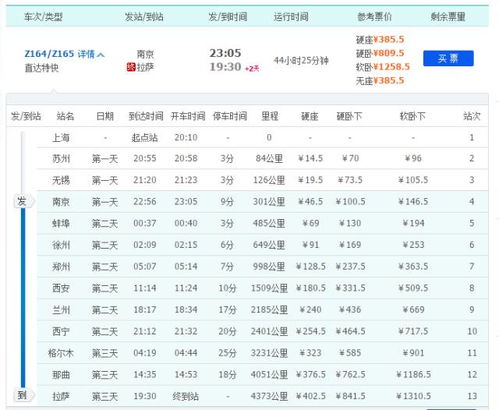Viewport: 499px width, 410px height.
Task: Click the 硬卧 ¥809.5 price
Action: (x=380, y=53)
